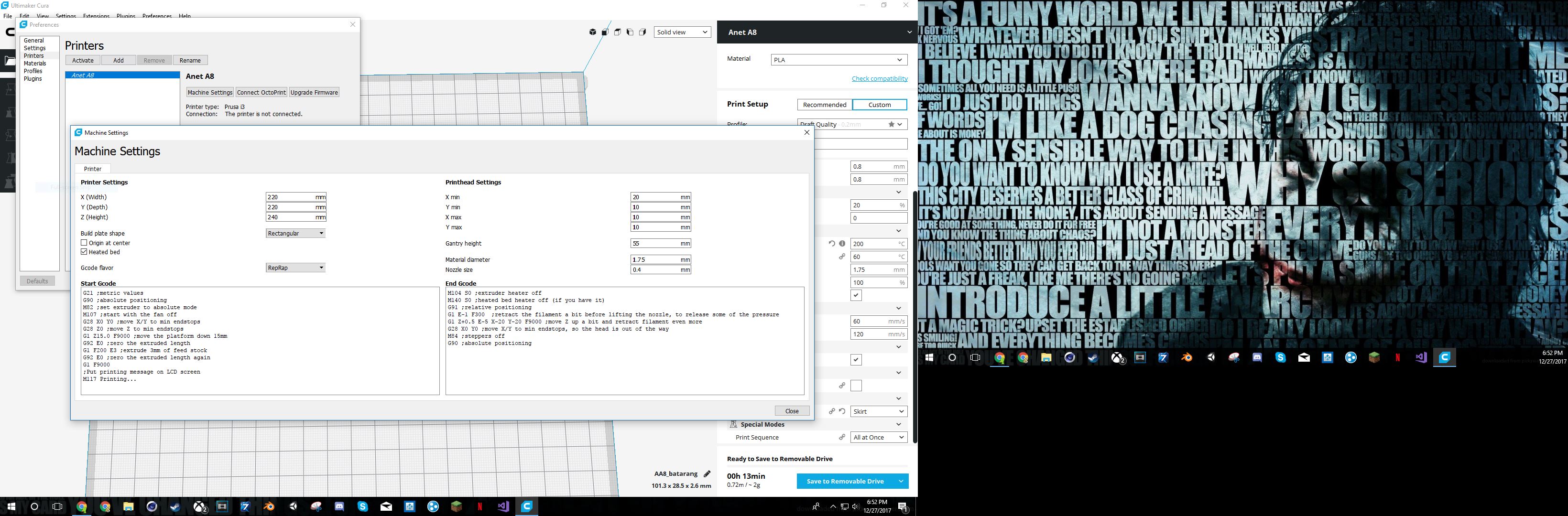Screen dimensions: 1568x516
Task: Click the Upgrade Firmware button
Action: pos(314,93)
